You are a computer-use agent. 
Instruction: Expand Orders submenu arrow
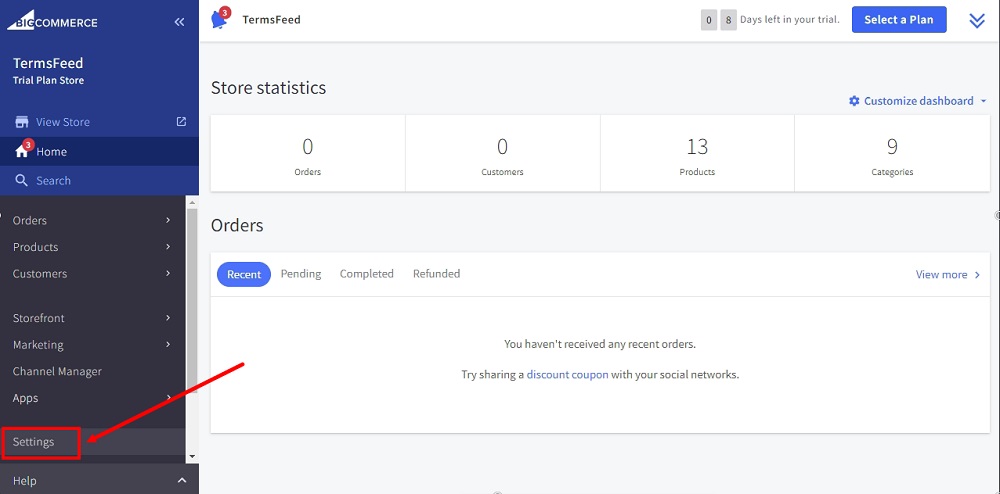pos(168,220)
